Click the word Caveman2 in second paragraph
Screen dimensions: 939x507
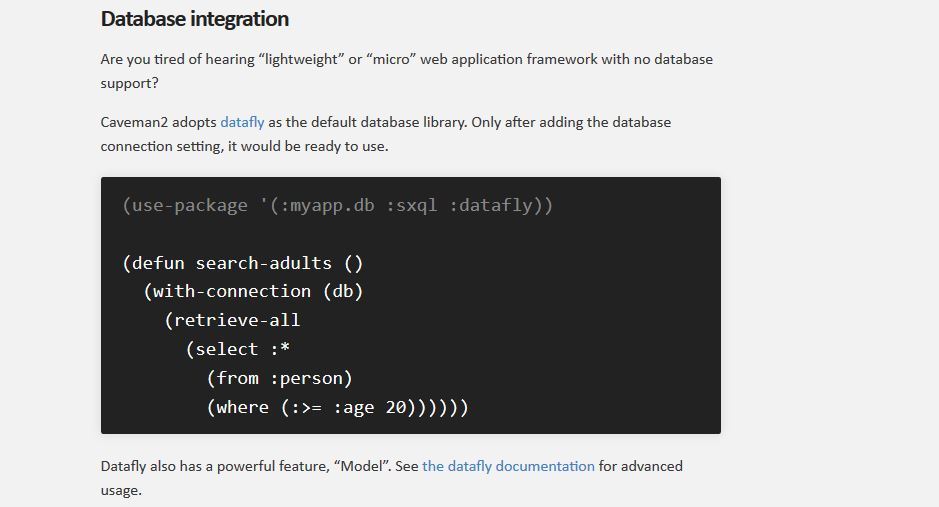(134, 122)
